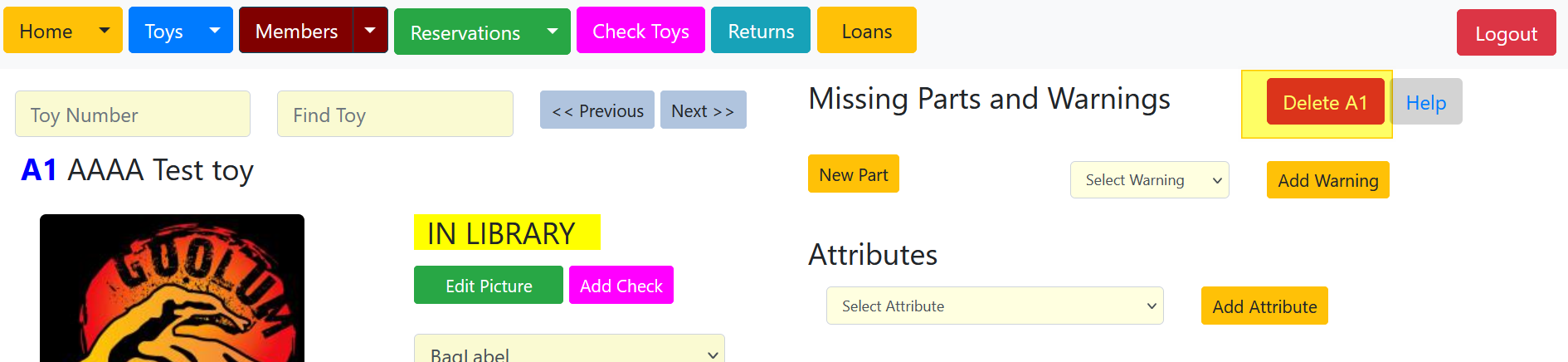Click the toy picture thumbnail
Screen dimensions: 1568x362
(172, 289)
